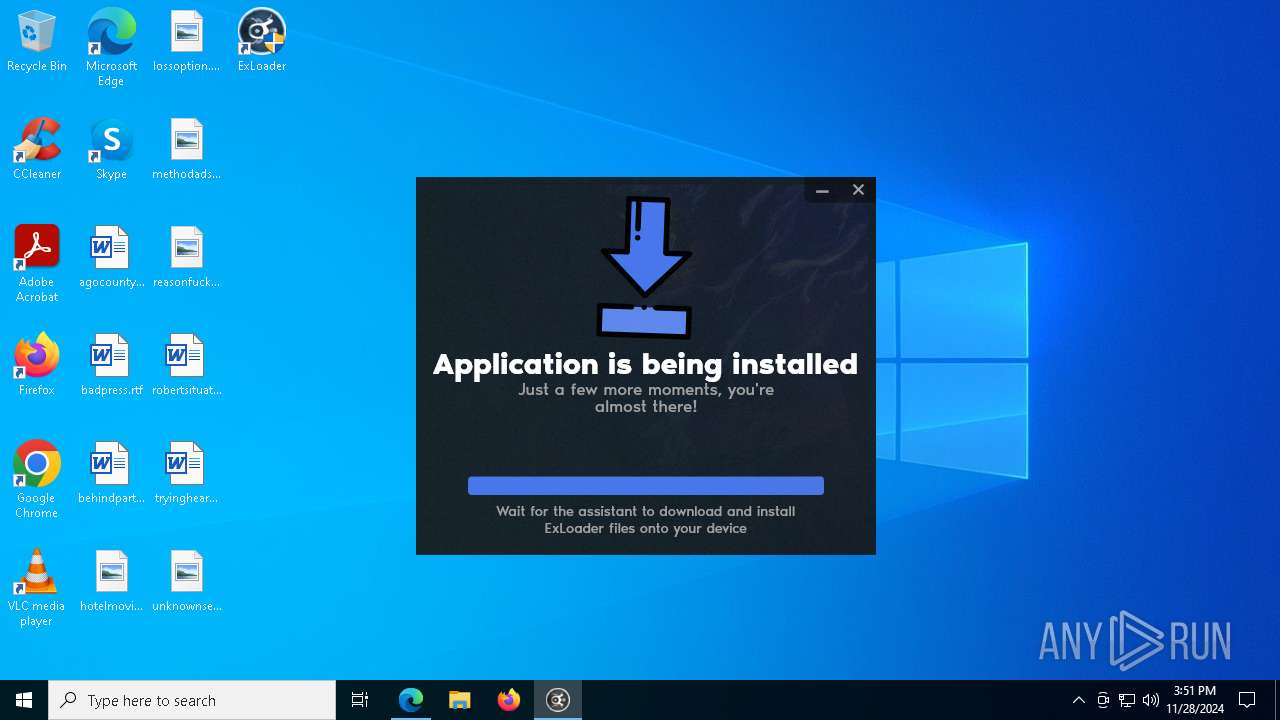Select the VLC media player shortcut

click(x=37, y=588)
